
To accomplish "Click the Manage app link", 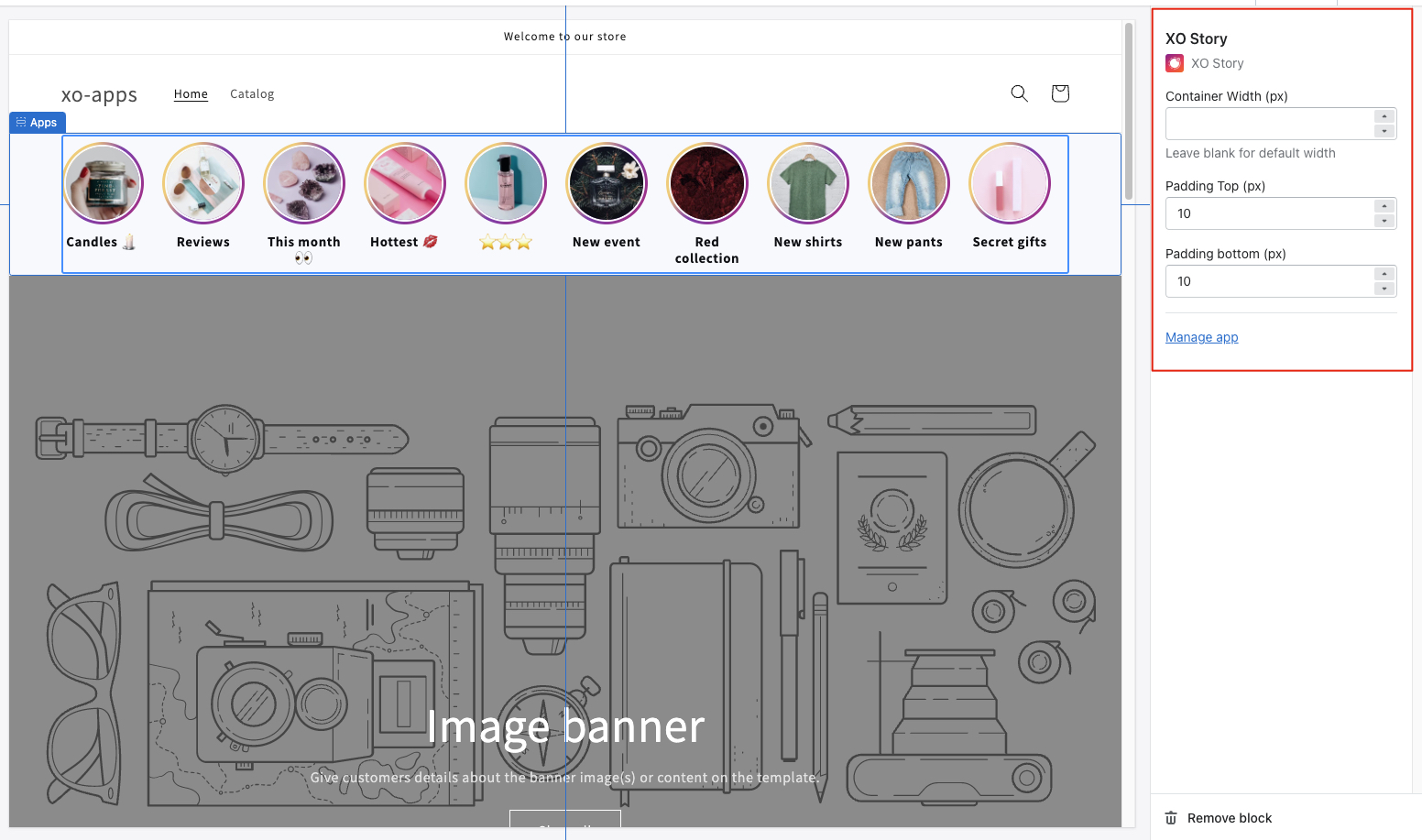I will click(1201, 337).
